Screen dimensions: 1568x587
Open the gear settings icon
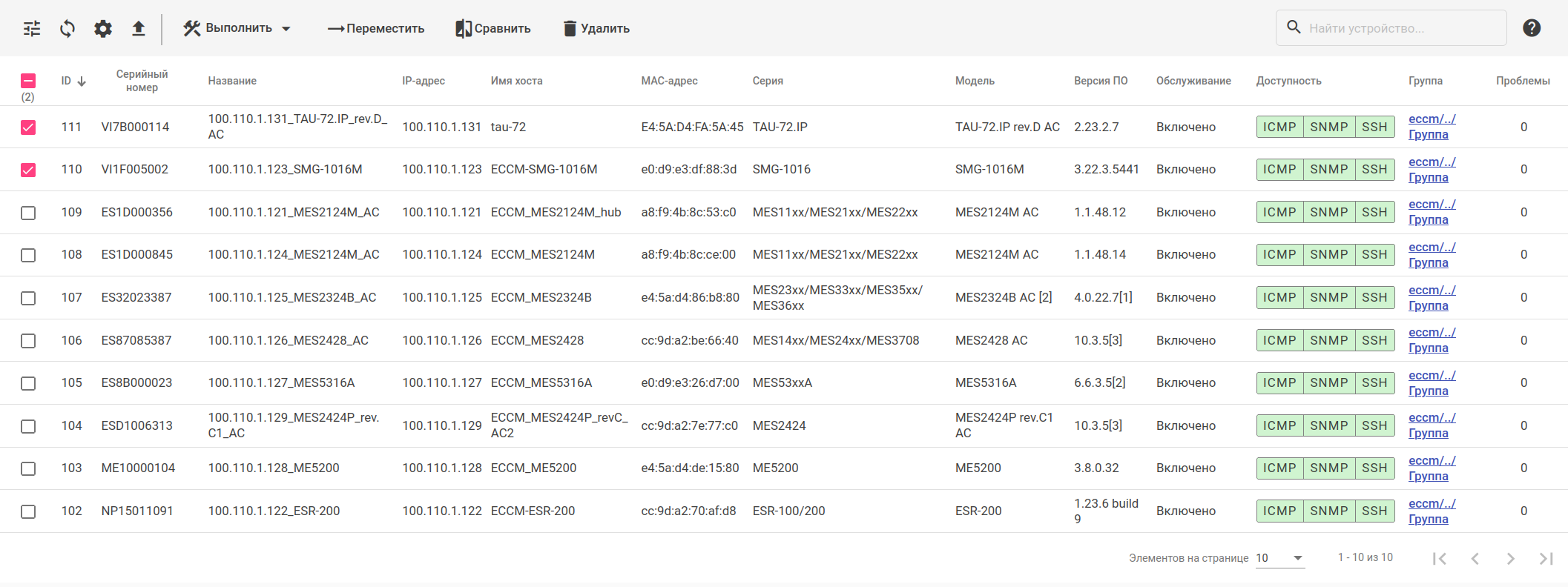pyautogui.click(x=103, y=29)
